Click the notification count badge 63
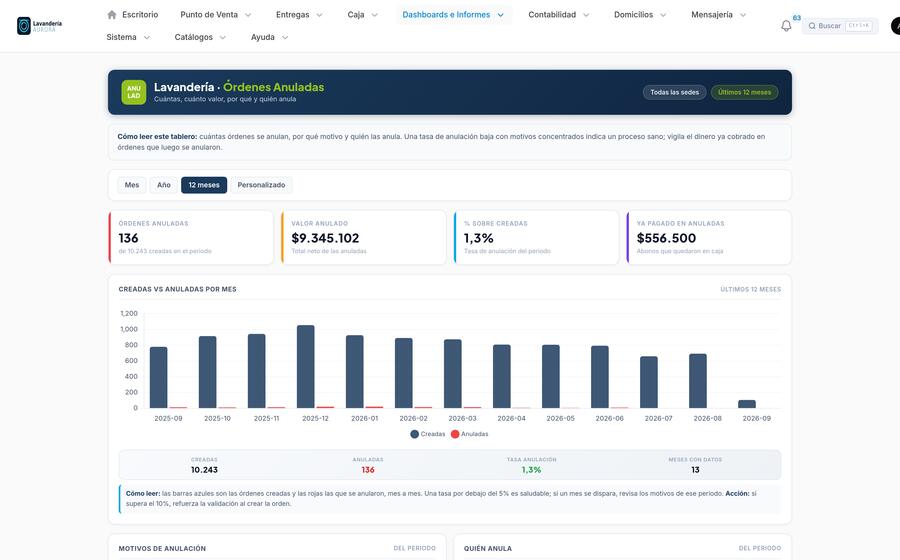Image resolution: width=900 pixels, height=560 pixels. point(797,18)
